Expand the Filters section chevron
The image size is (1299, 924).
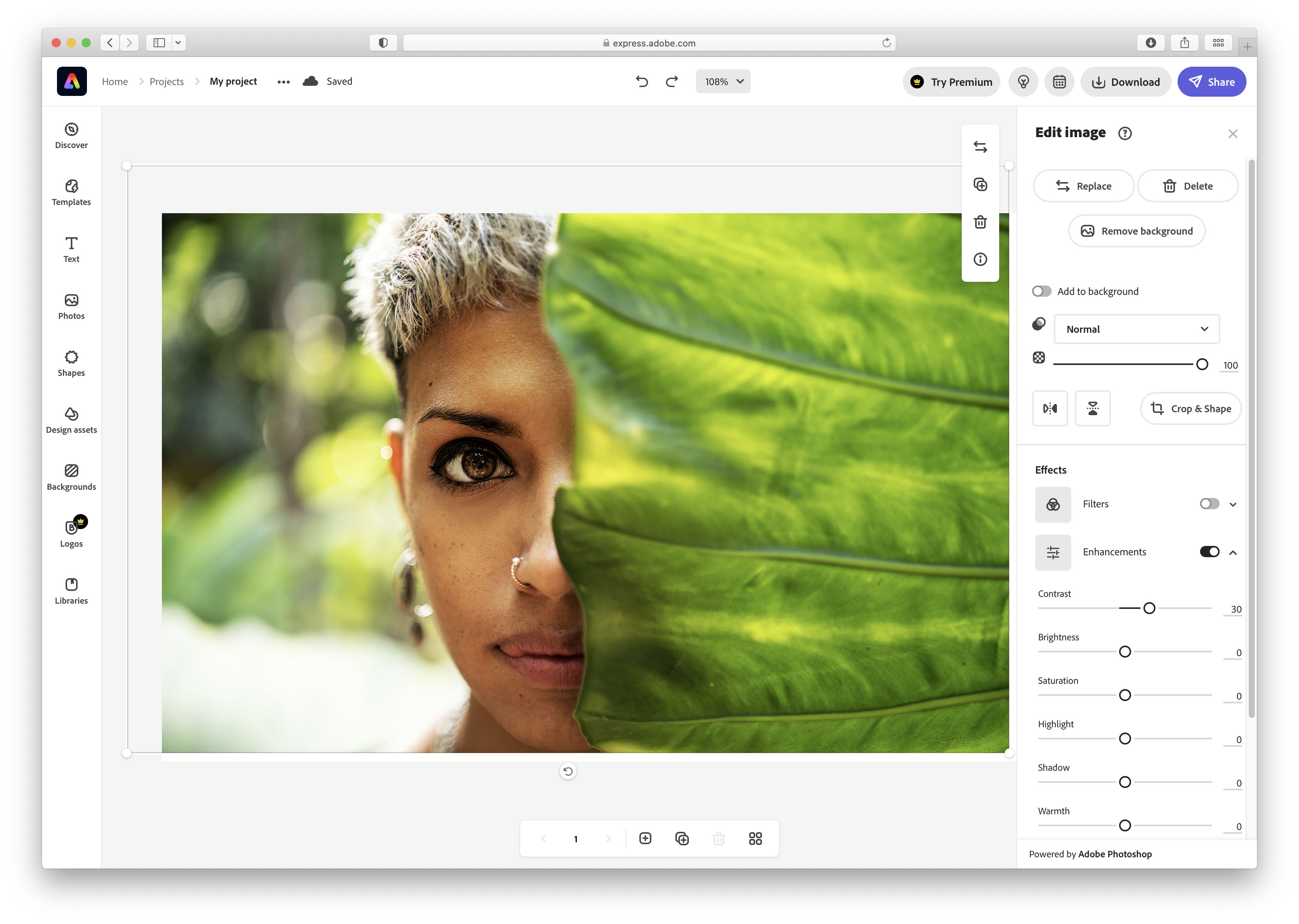(1232, 505)
